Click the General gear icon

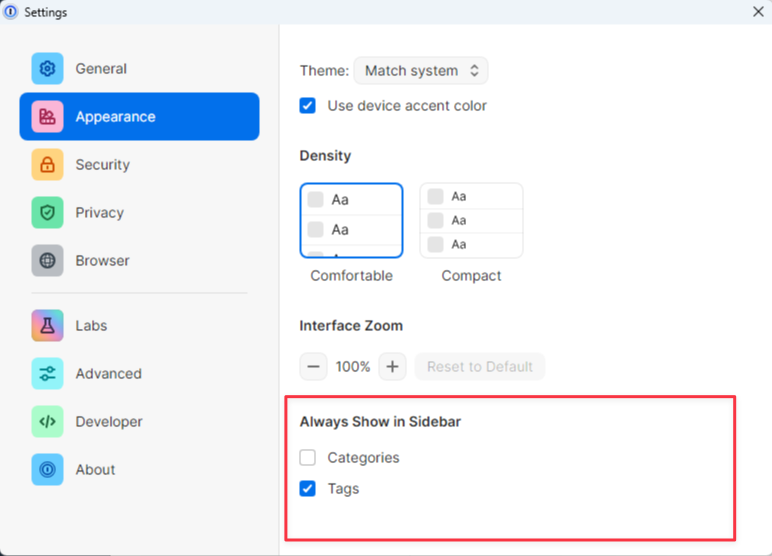pos(47,69)
